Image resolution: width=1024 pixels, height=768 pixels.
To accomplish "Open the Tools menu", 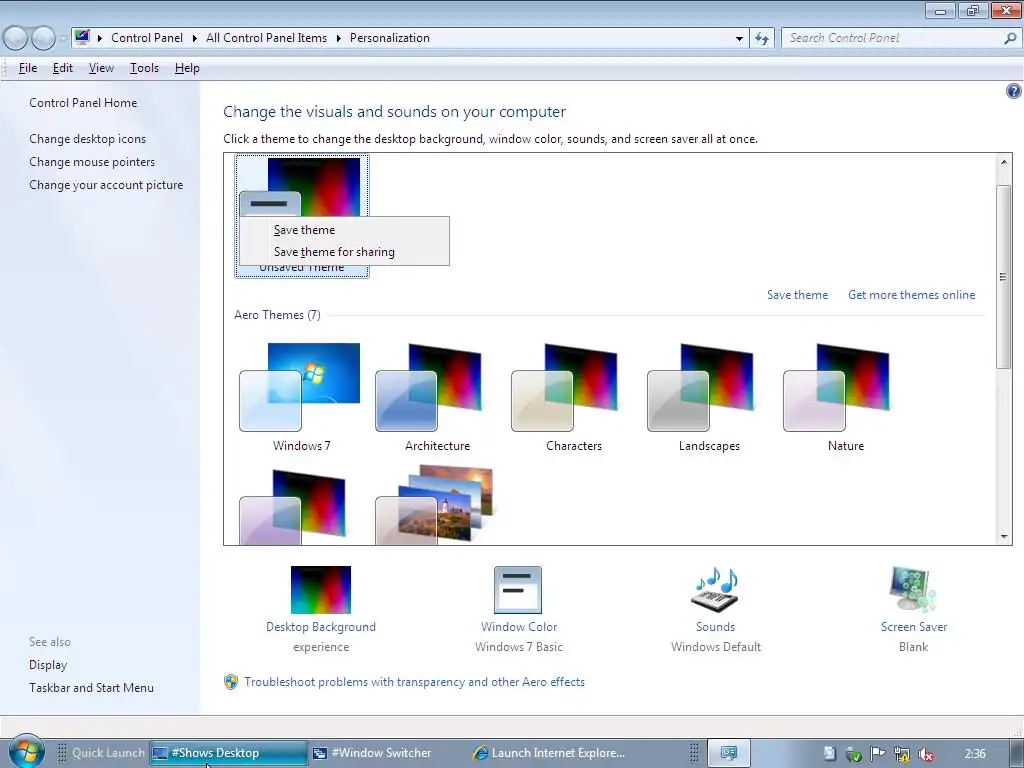I will 144,68.
